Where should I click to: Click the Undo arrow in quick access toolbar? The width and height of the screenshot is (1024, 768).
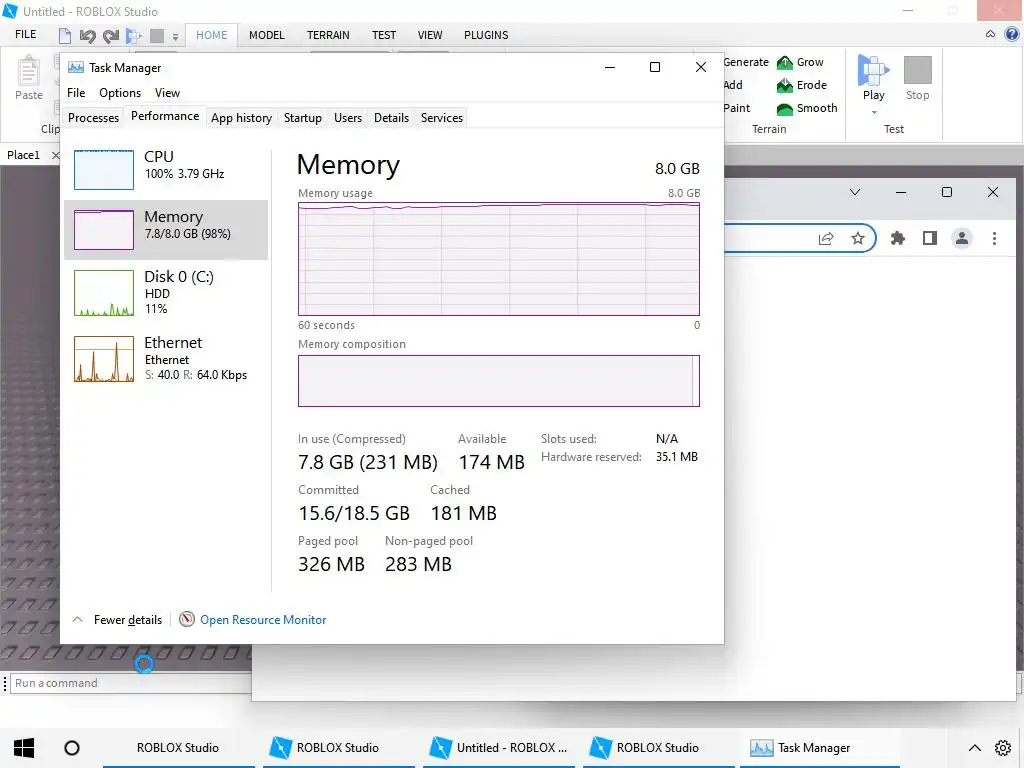[88, 36]
